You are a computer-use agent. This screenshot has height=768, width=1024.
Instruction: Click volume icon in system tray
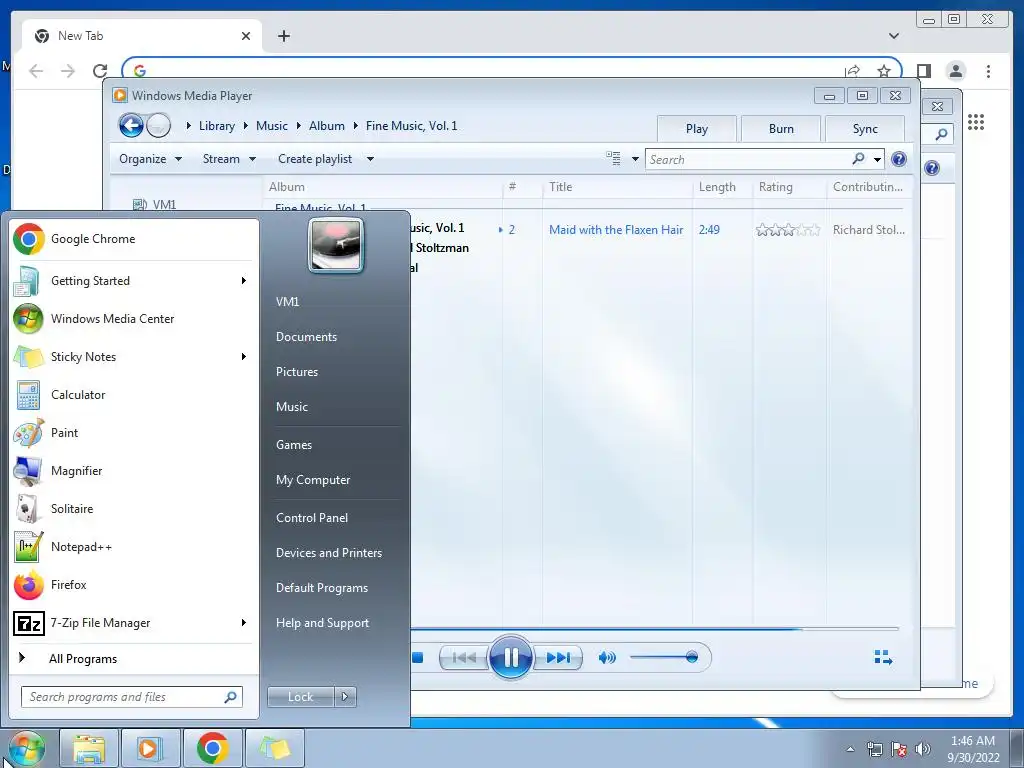922,749
